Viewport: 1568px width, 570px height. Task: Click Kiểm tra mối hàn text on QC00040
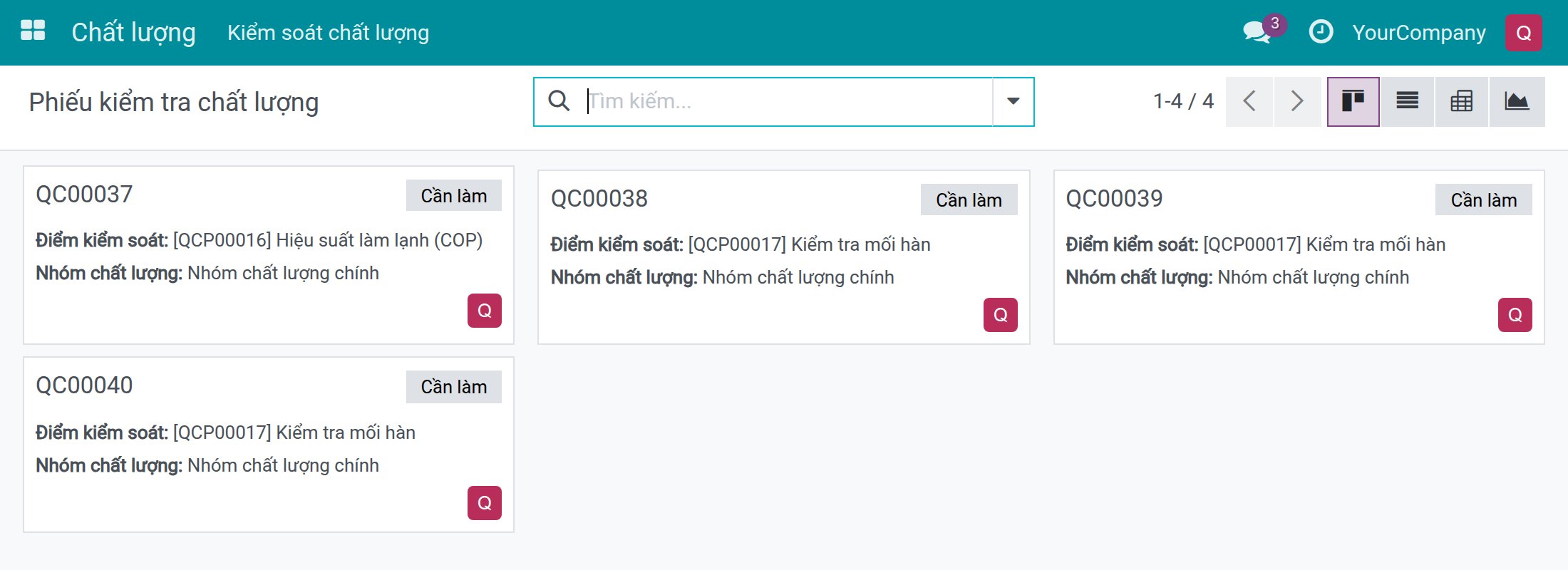pyautogui.click(x=346, y=432)
